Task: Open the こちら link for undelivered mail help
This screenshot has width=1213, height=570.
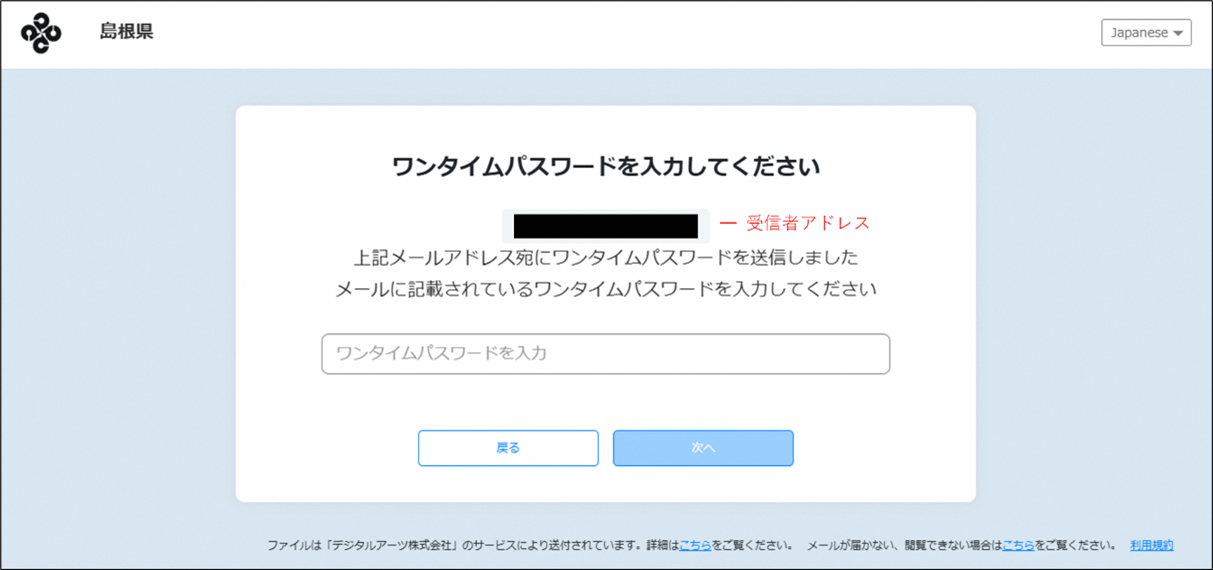Action: [x=1018, y=546]
